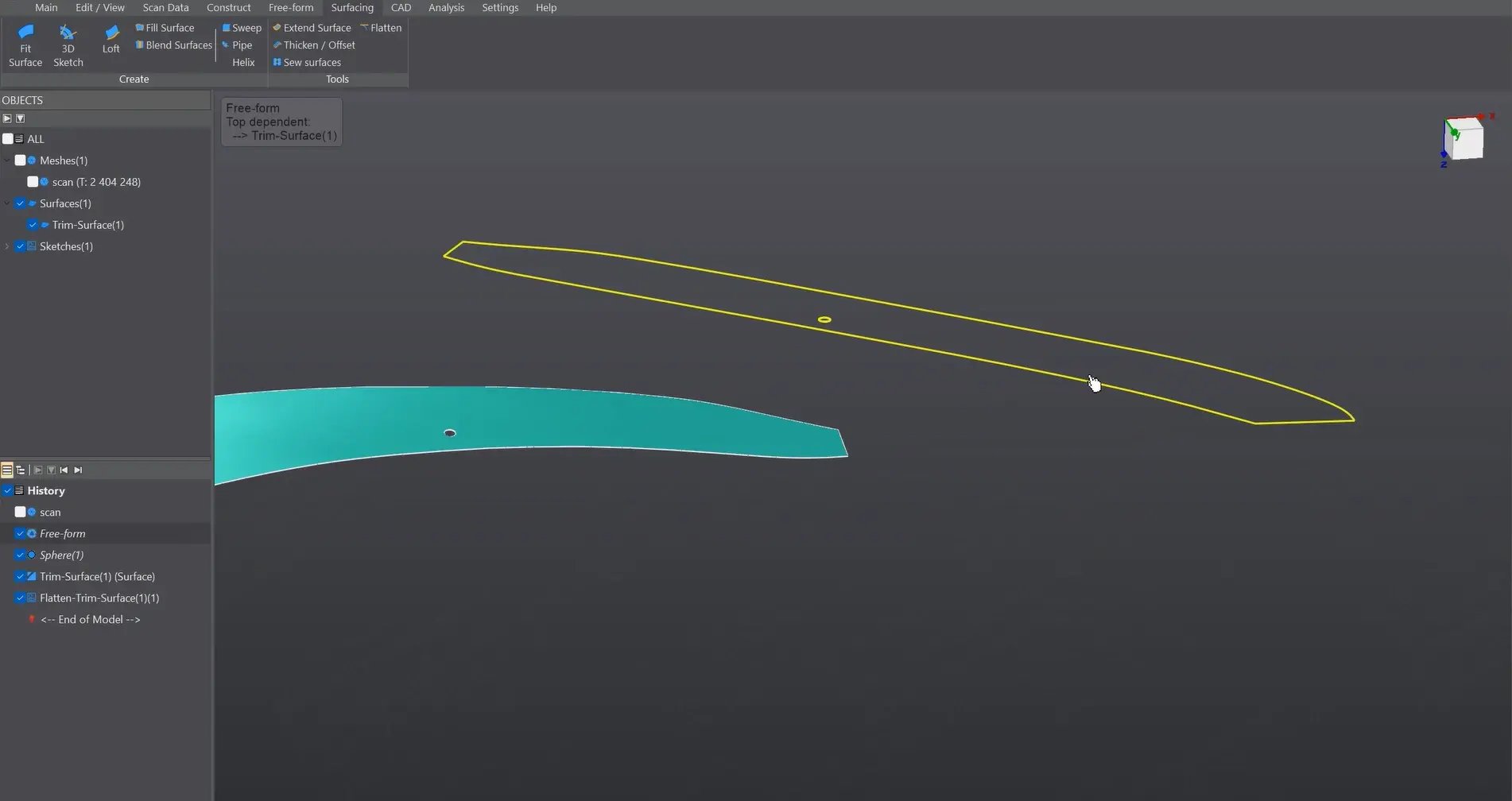
Task: Collapse the Surfaces(1) tree node
Action: tap(6, 203)
